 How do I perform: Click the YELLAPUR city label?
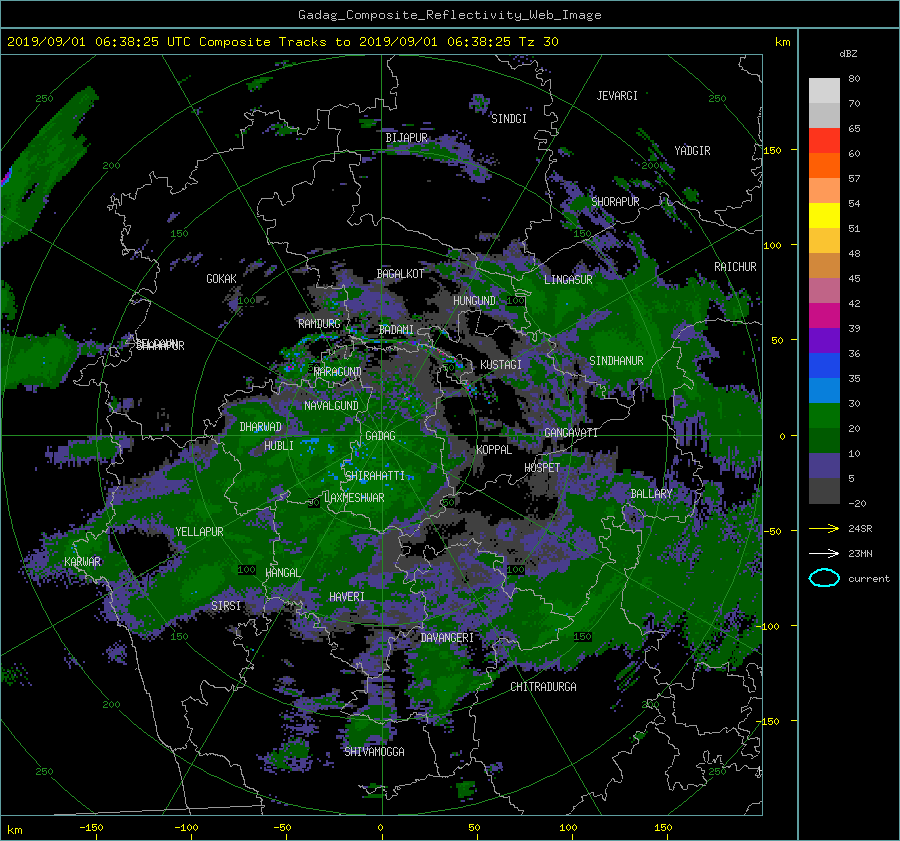coord(199,532)
